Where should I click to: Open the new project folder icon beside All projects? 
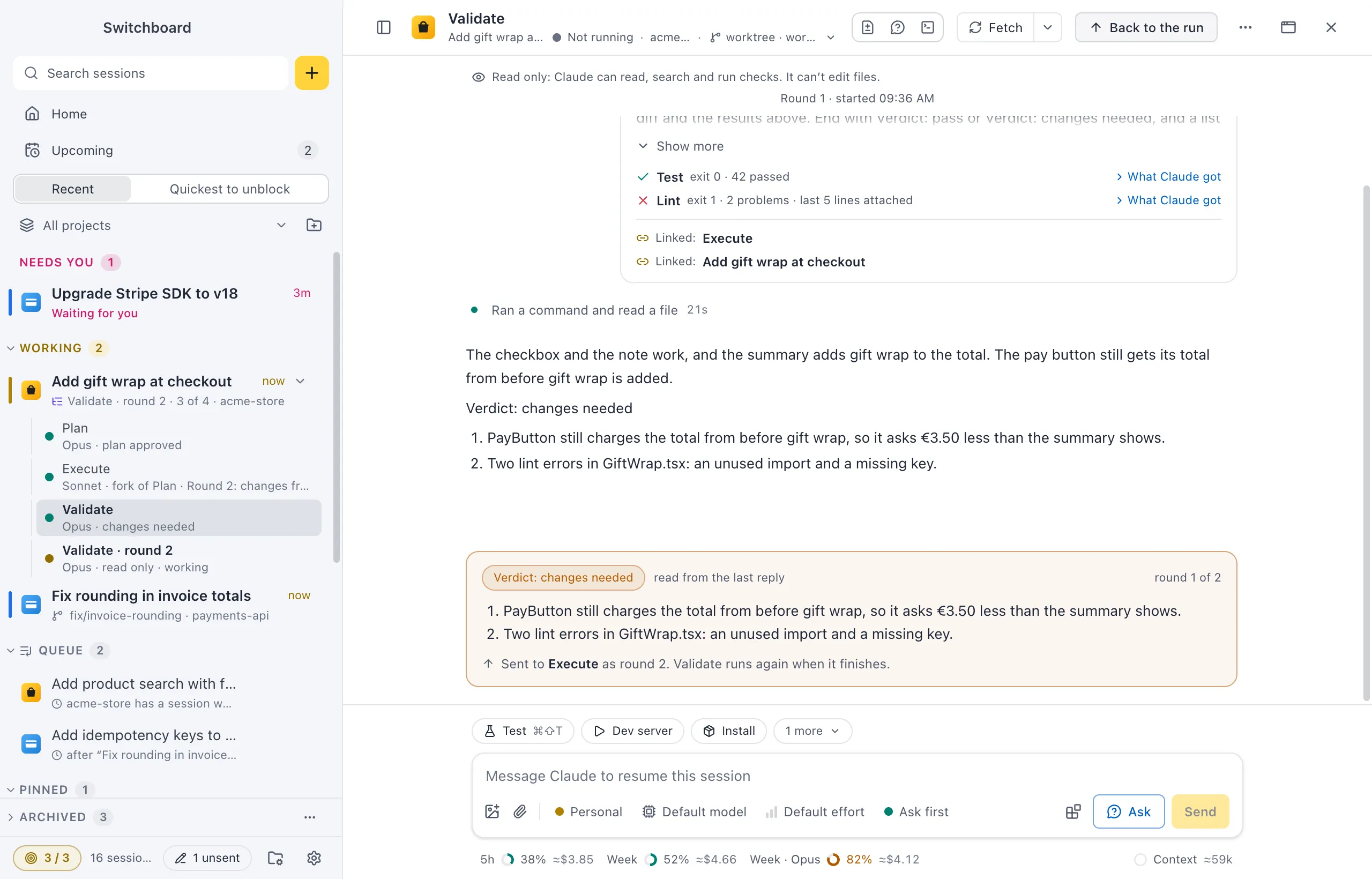tap(314, 225)
